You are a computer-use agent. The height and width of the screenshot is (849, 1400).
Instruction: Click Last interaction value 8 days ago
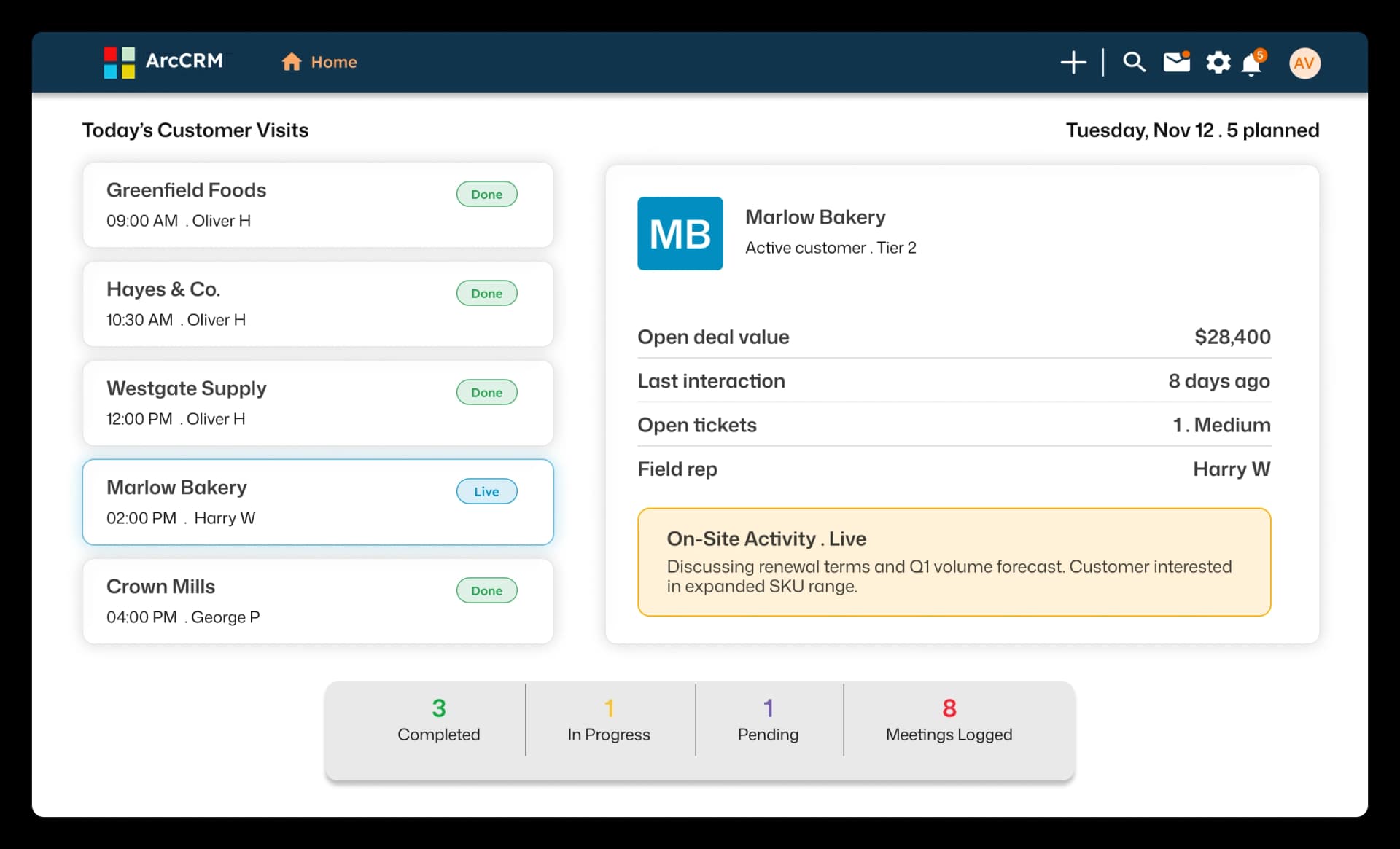coord(1219,381)
